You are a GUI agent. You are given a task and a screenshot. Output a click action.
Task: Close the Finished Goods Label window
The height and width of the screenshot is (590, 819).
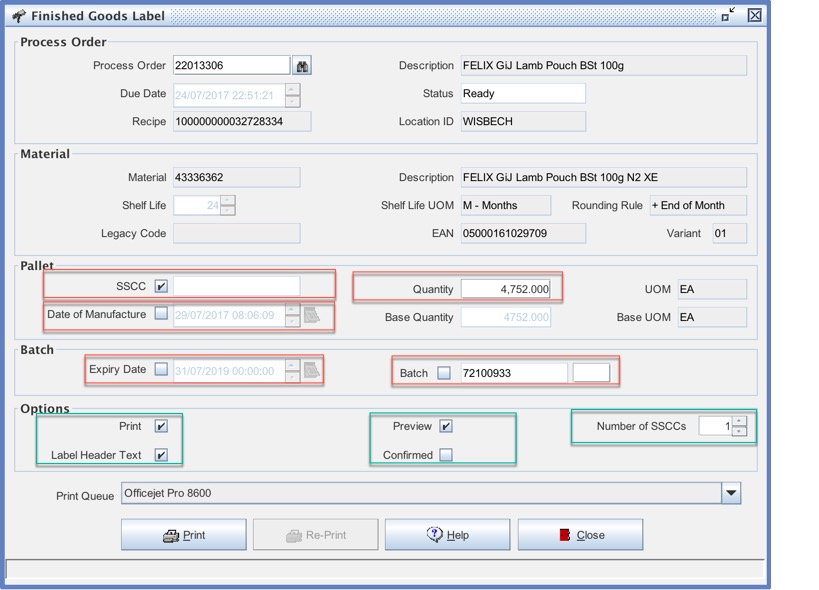[x=754, y=15]
